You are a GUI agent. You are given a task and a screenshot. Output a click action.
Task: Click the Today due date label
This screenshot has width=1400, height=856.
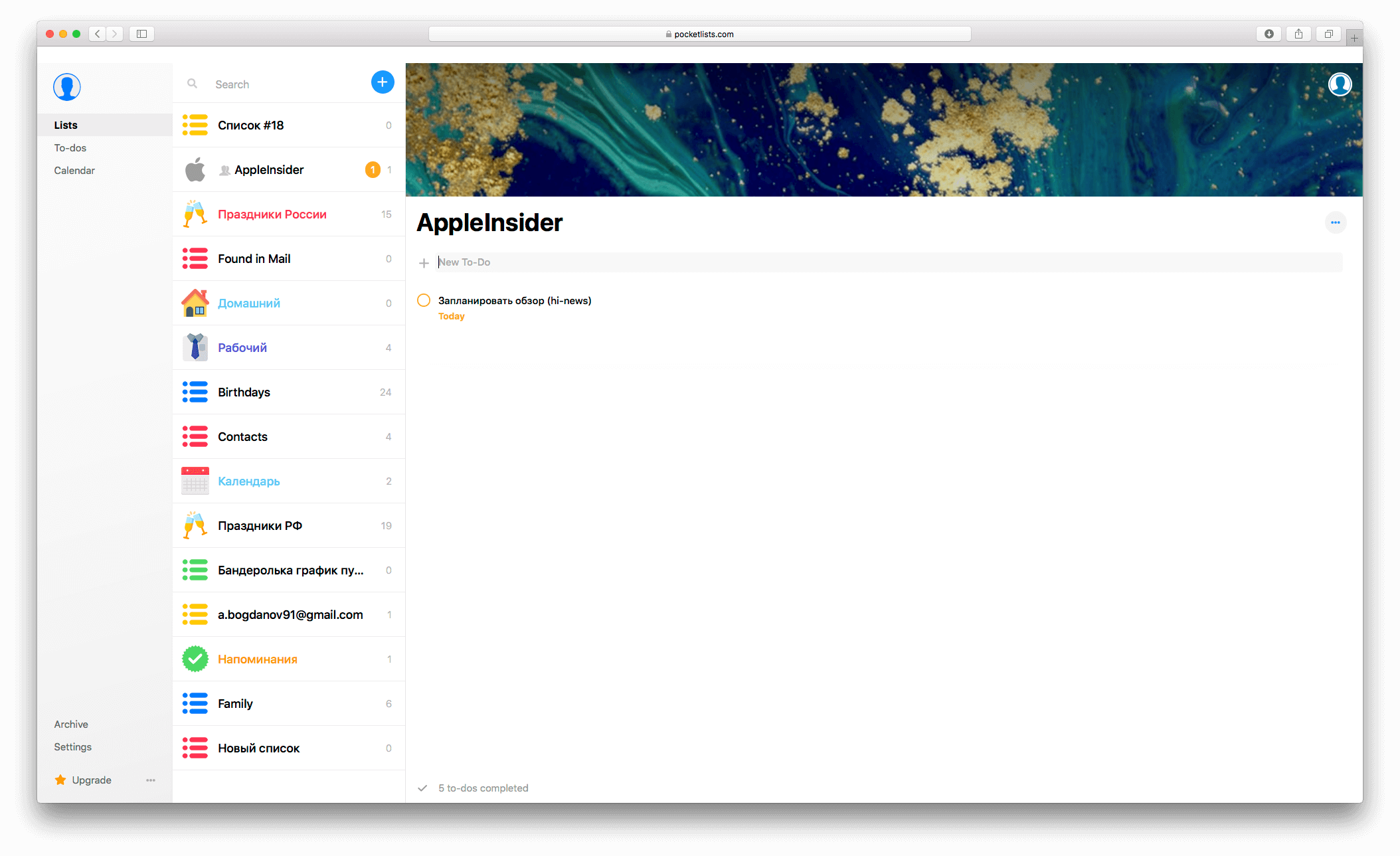click(452, 316)
